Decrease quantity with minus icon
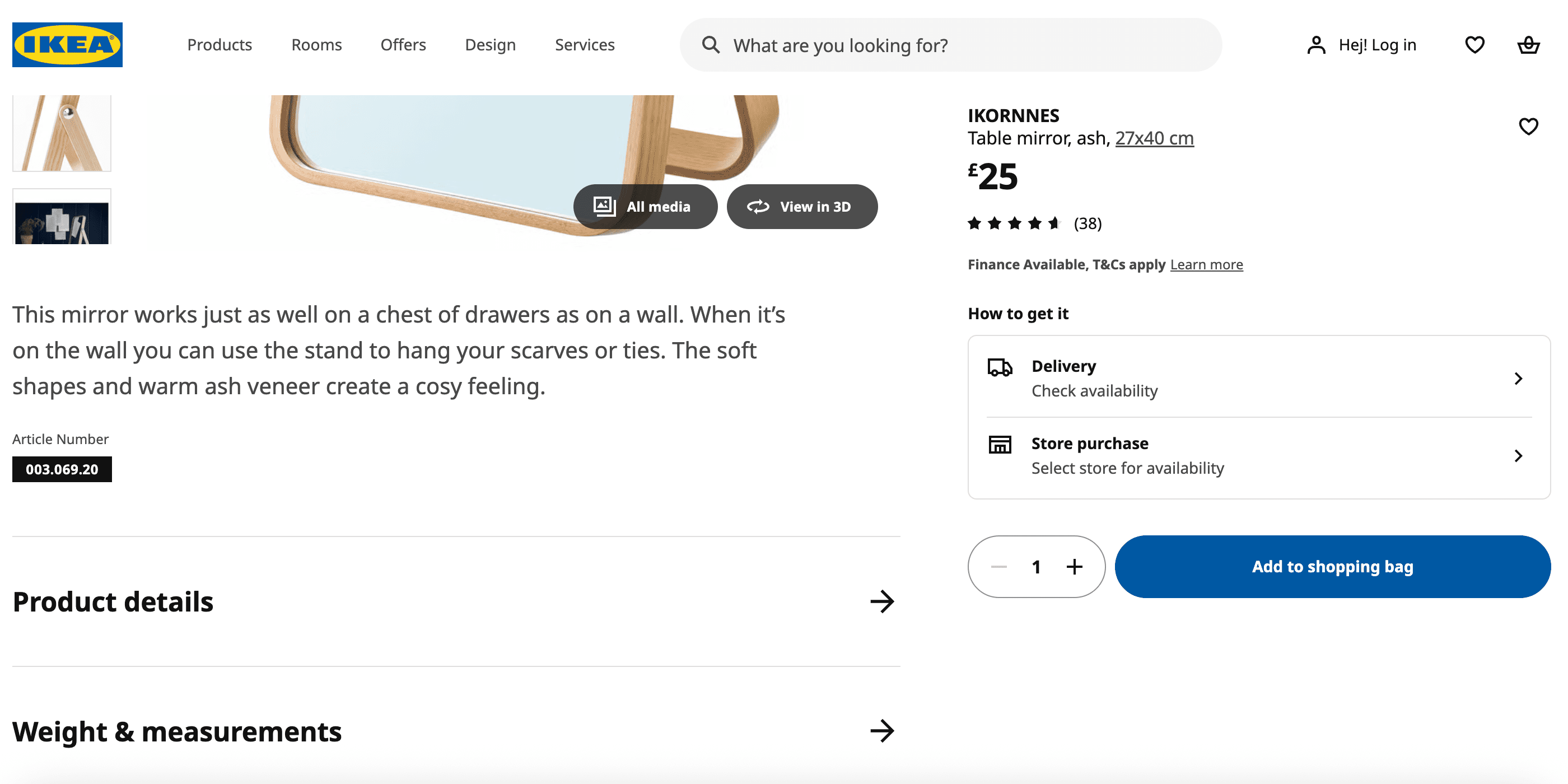The image size is (1568, 784). (x=998, y=567)
